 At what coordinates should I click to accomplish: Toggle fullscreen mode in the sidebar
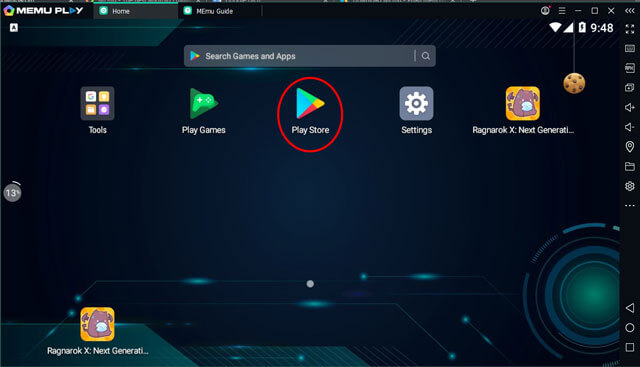[630, 29]
